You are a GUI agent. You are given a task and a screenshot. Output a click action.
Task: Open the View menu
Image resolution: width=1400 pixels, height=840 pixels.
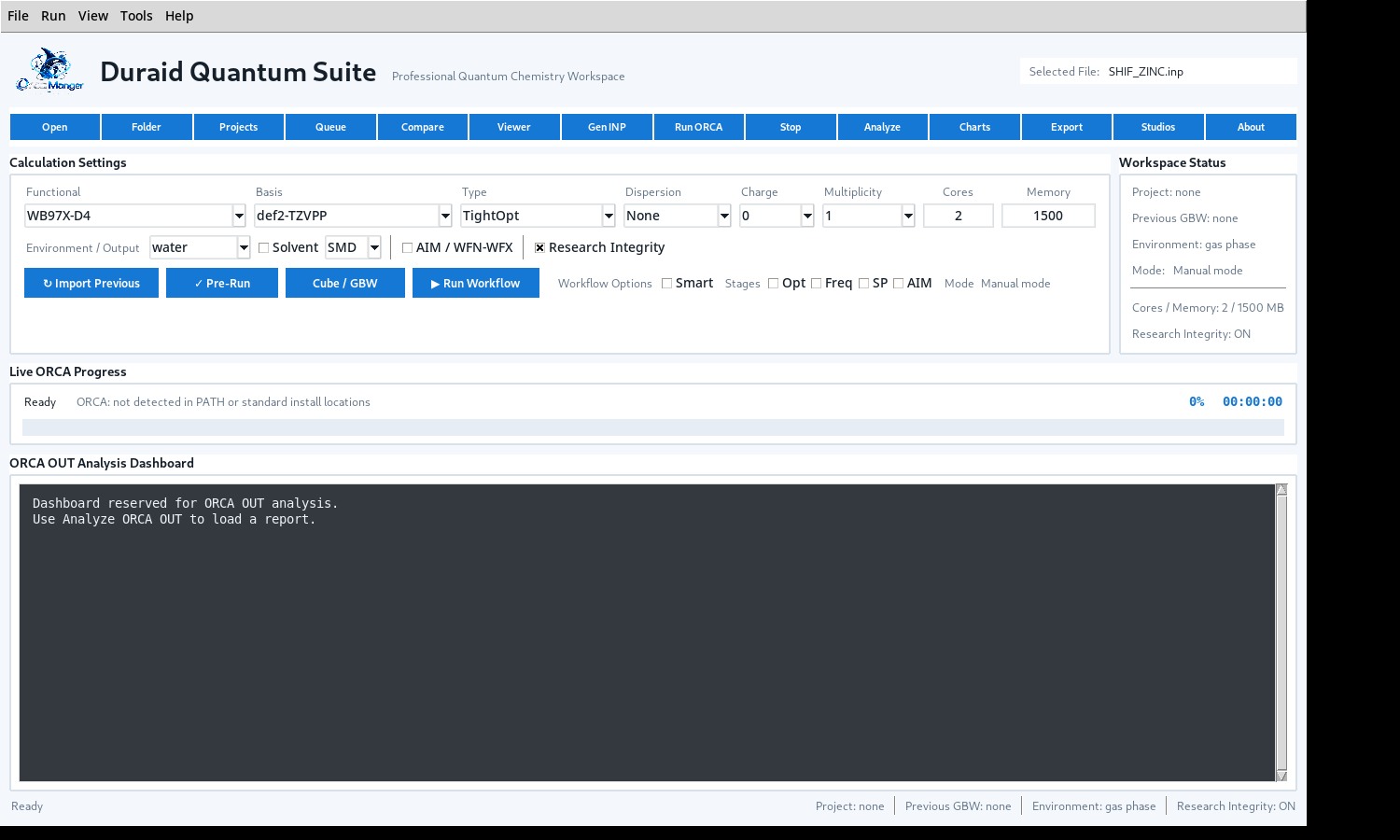point(93,16)
